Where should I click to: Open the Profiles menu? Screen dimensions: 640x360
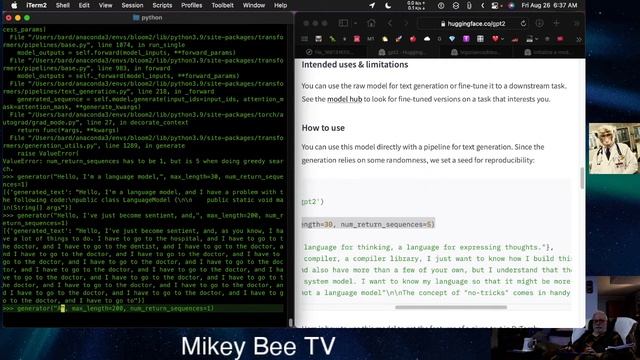tap(191, 5)
